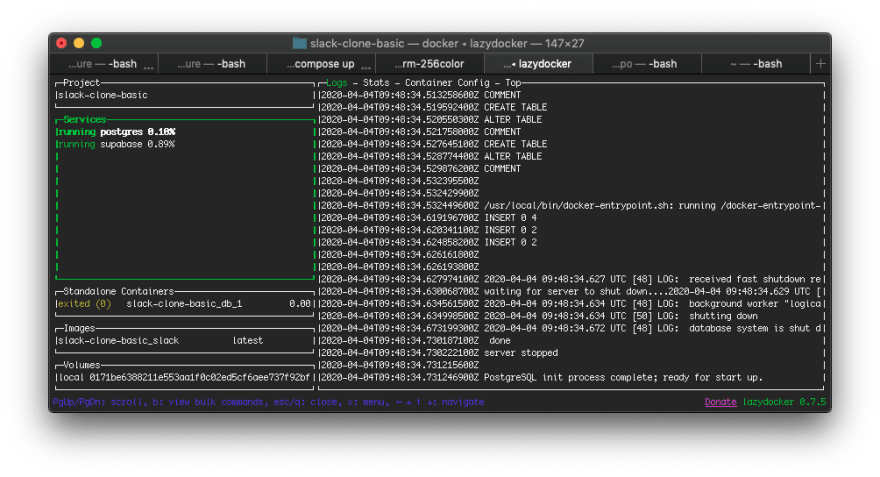This screenshot has width=880, height=477.
Task: Click the yellow minimize window button
Action: pos(79,43)
